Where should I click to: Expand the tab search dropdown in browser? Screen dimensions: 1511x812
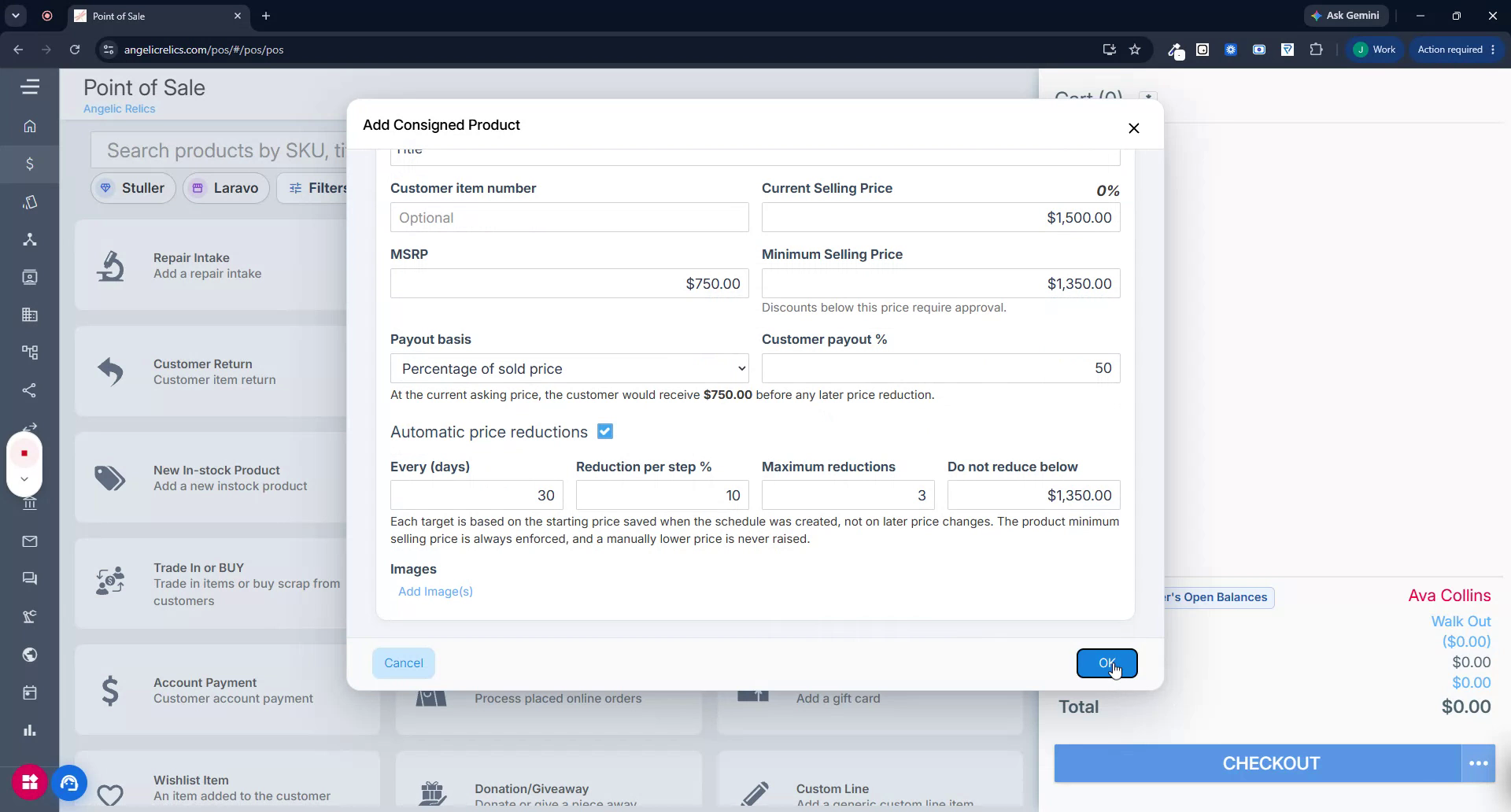pos(16,16)
